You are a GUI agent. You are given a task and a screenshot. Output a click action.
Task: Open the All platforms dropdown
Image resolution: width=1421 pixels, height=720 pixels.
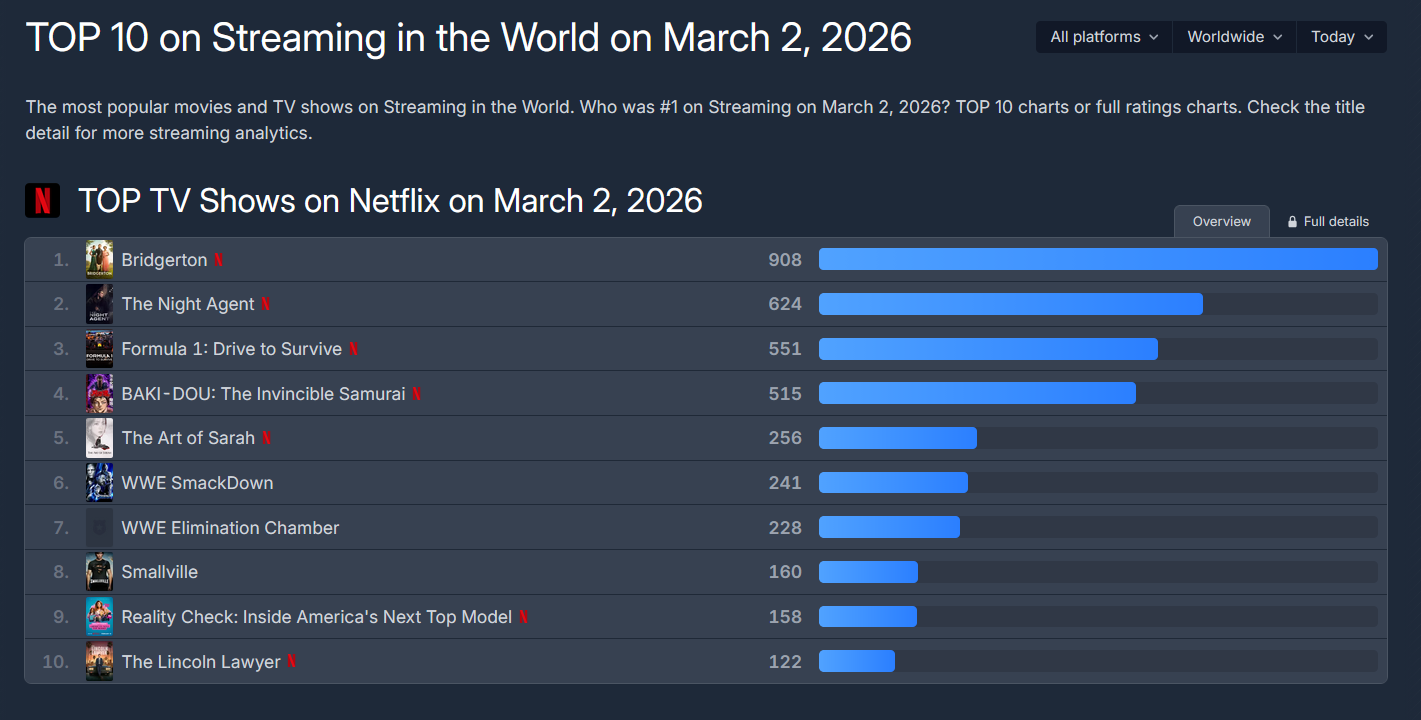(x=1104, y=37)
